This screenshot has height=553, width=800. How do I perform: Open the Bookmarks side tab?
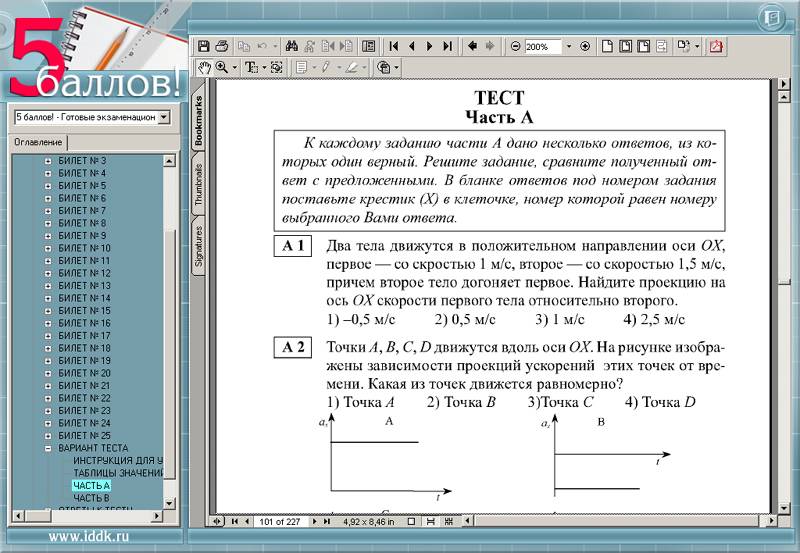pos(198,120)
